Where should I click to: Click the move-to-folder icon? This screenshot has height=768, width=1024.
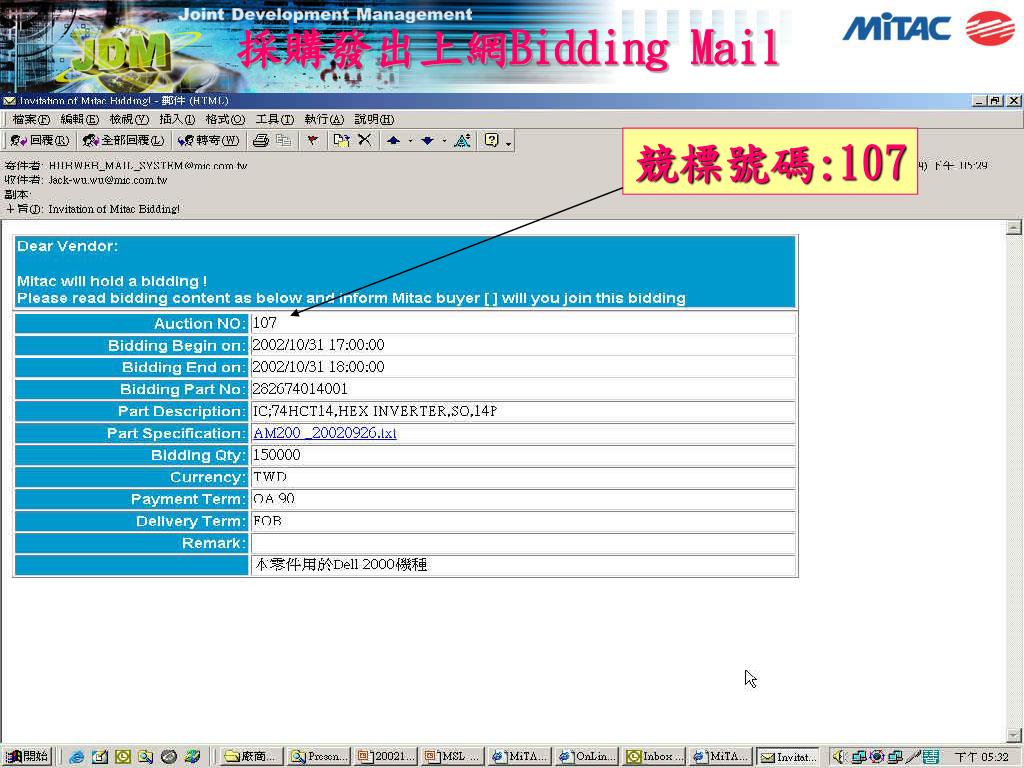(x=340, y=140)
